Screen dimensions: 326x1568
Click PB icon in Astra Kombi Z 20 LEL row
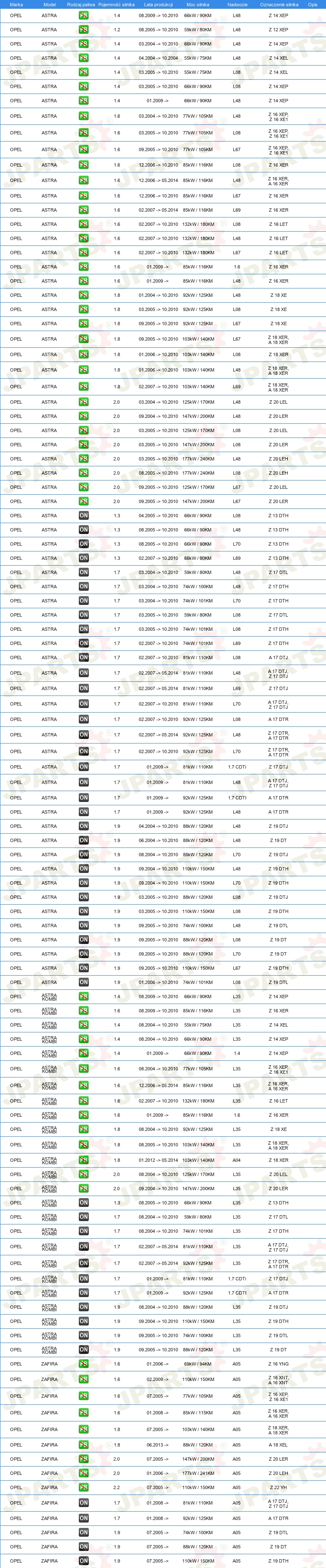tap(83, 1174)
